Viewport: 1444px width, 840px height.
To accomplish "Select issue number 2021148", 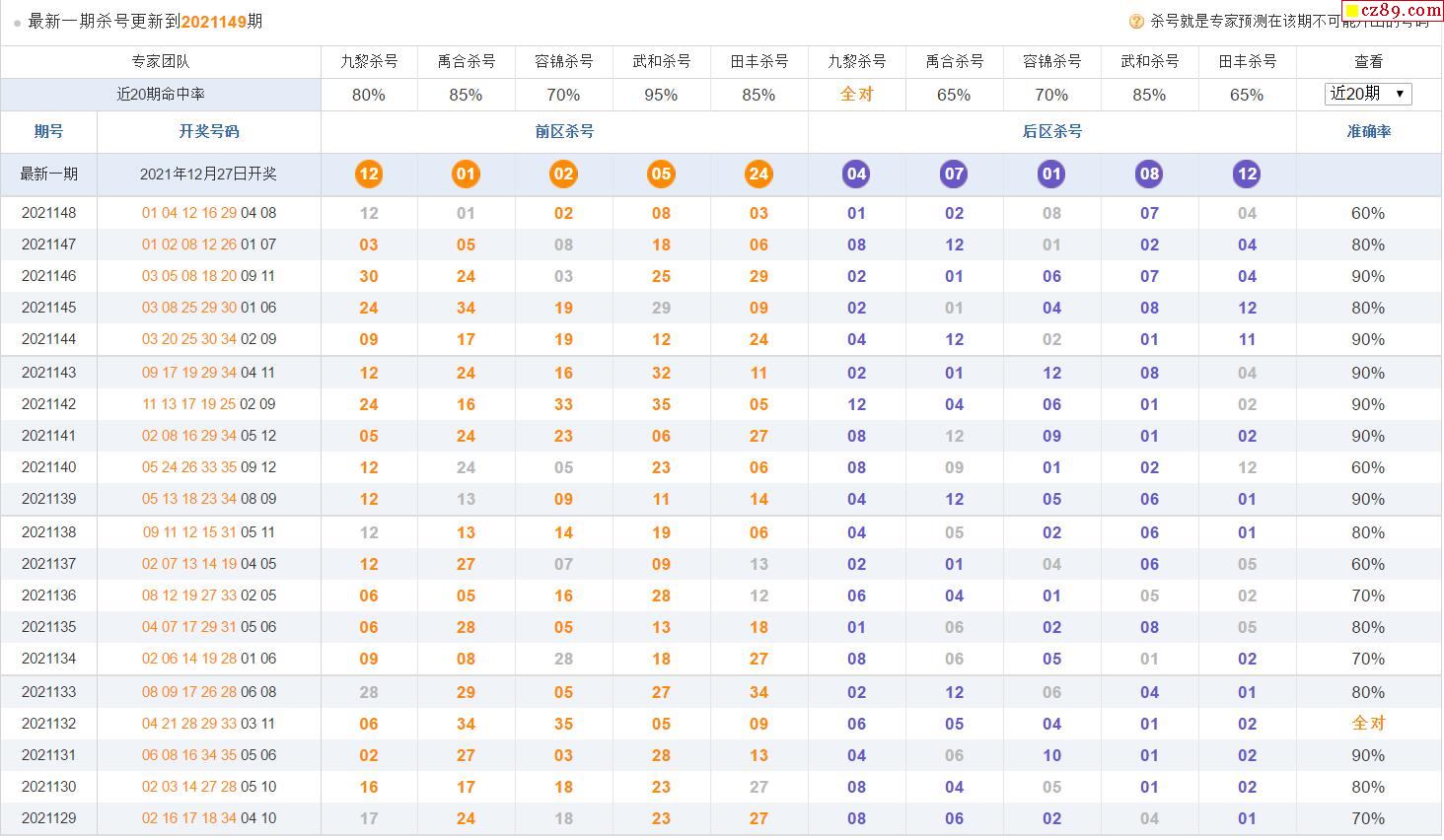I will tap(48, 213).
